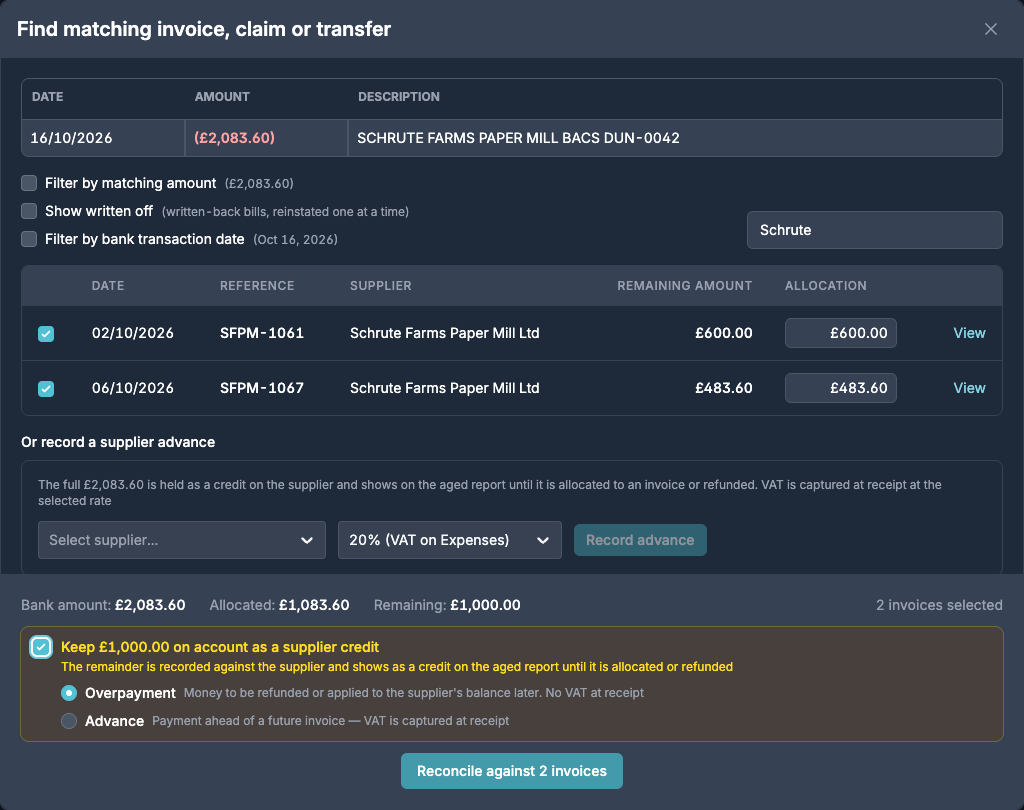Focus the Schrute search field
1024x810 pixels.
point(874,230)
